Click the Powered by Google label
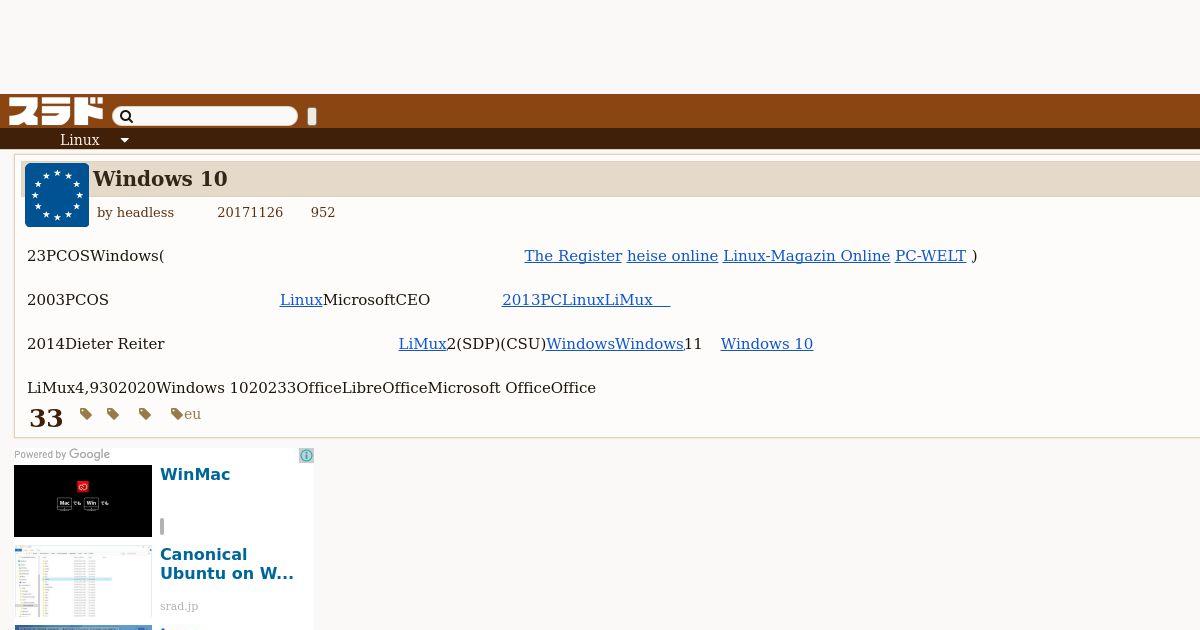Screen dimensions: 1200x630 pyautogui.click(x=62, y=454)
